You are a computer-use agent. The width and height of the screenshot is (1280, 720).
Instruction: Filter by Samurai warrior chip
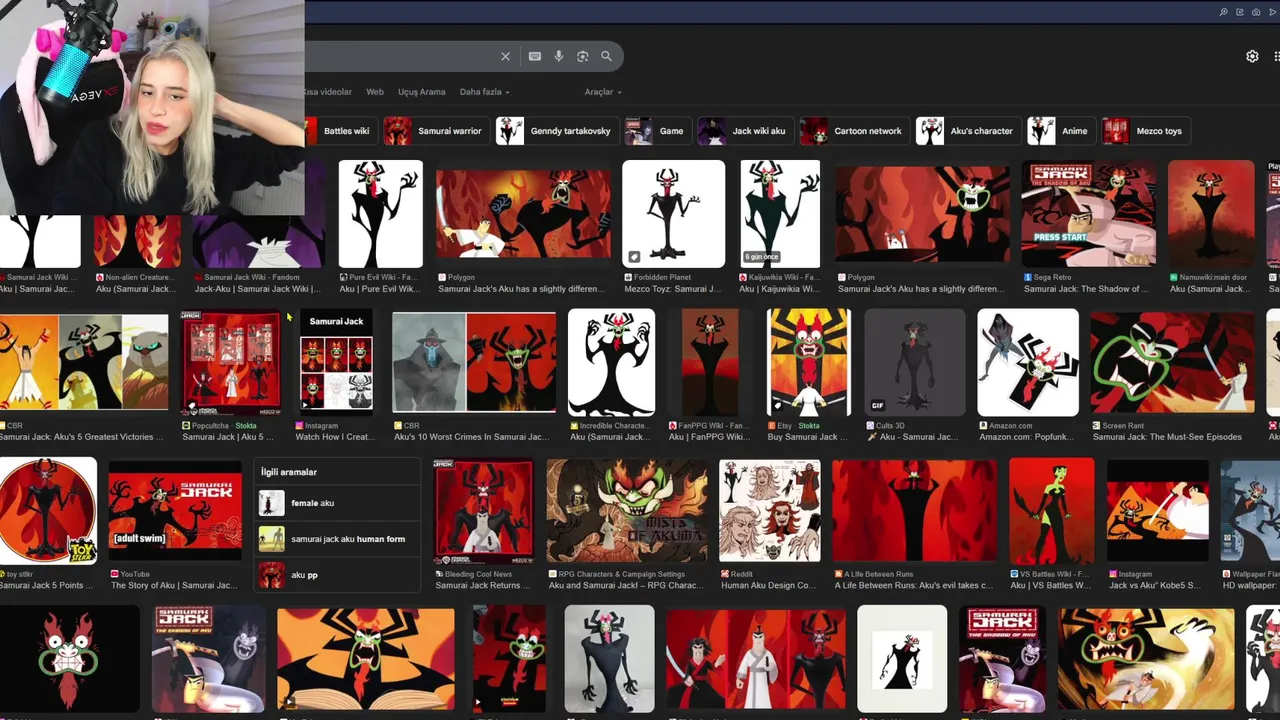[435, 131]
